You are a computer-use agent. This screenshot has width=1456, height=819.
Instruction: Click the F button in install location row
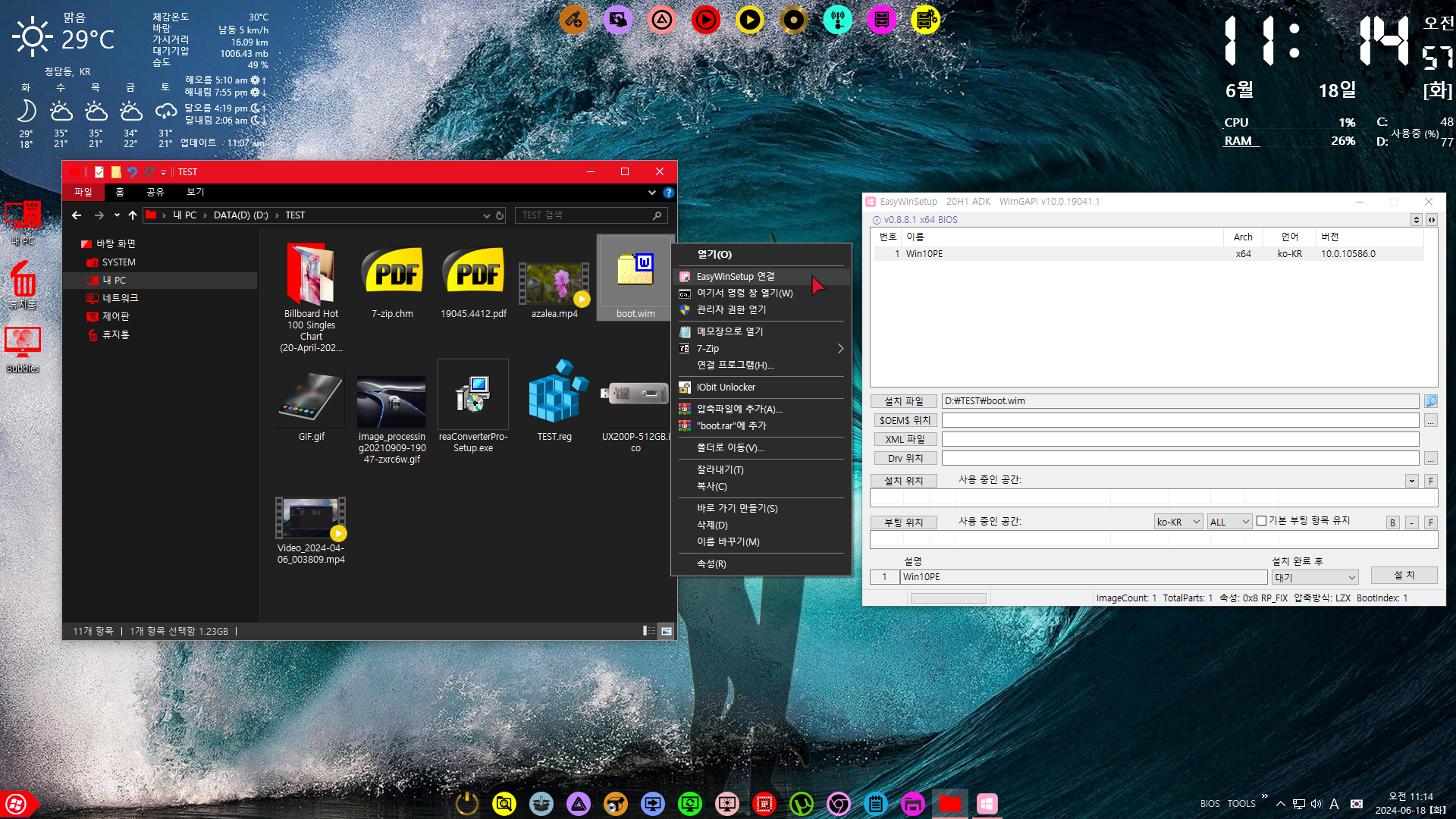click(x=1430, y=481)
